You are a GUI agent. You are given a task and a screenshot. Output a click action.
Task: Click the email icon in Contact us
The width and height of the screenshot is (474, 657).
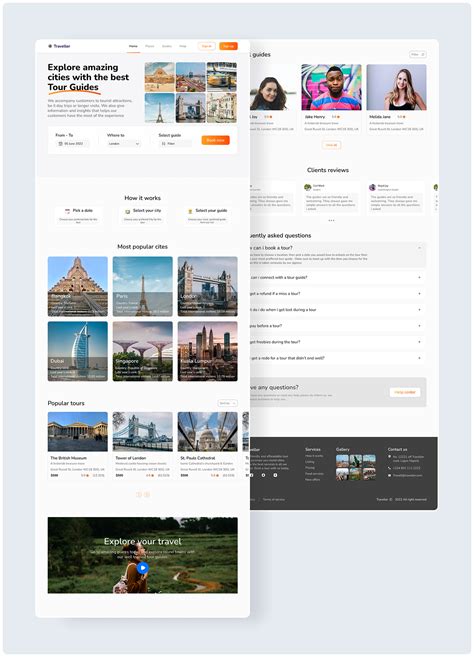(389, 476)
